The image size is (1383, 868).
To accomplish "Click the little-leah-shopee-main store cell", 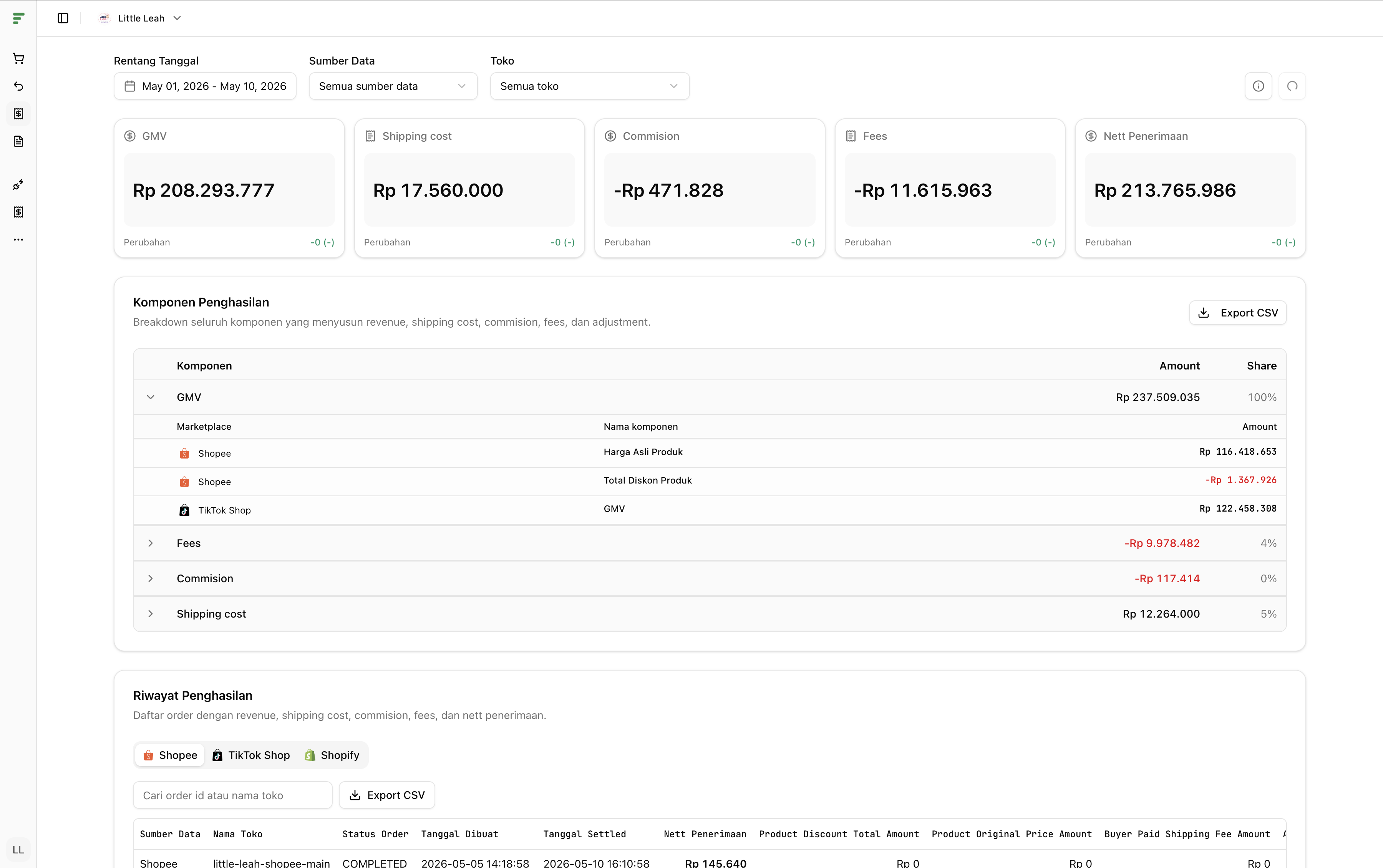I will coord(272,863).
